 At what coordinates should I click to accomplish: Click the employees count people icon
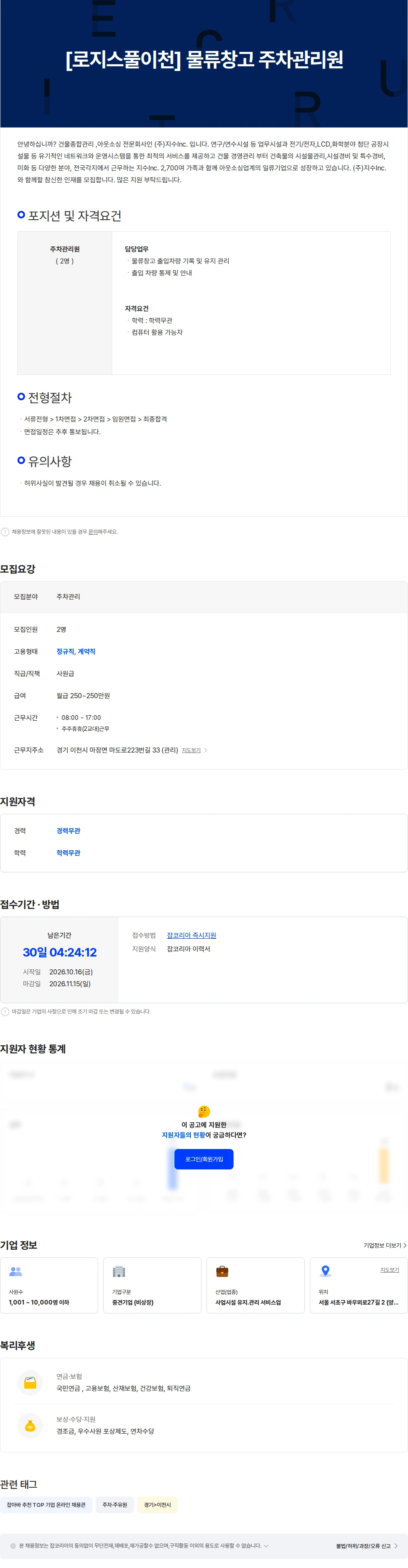click(x=16, y=1271)
